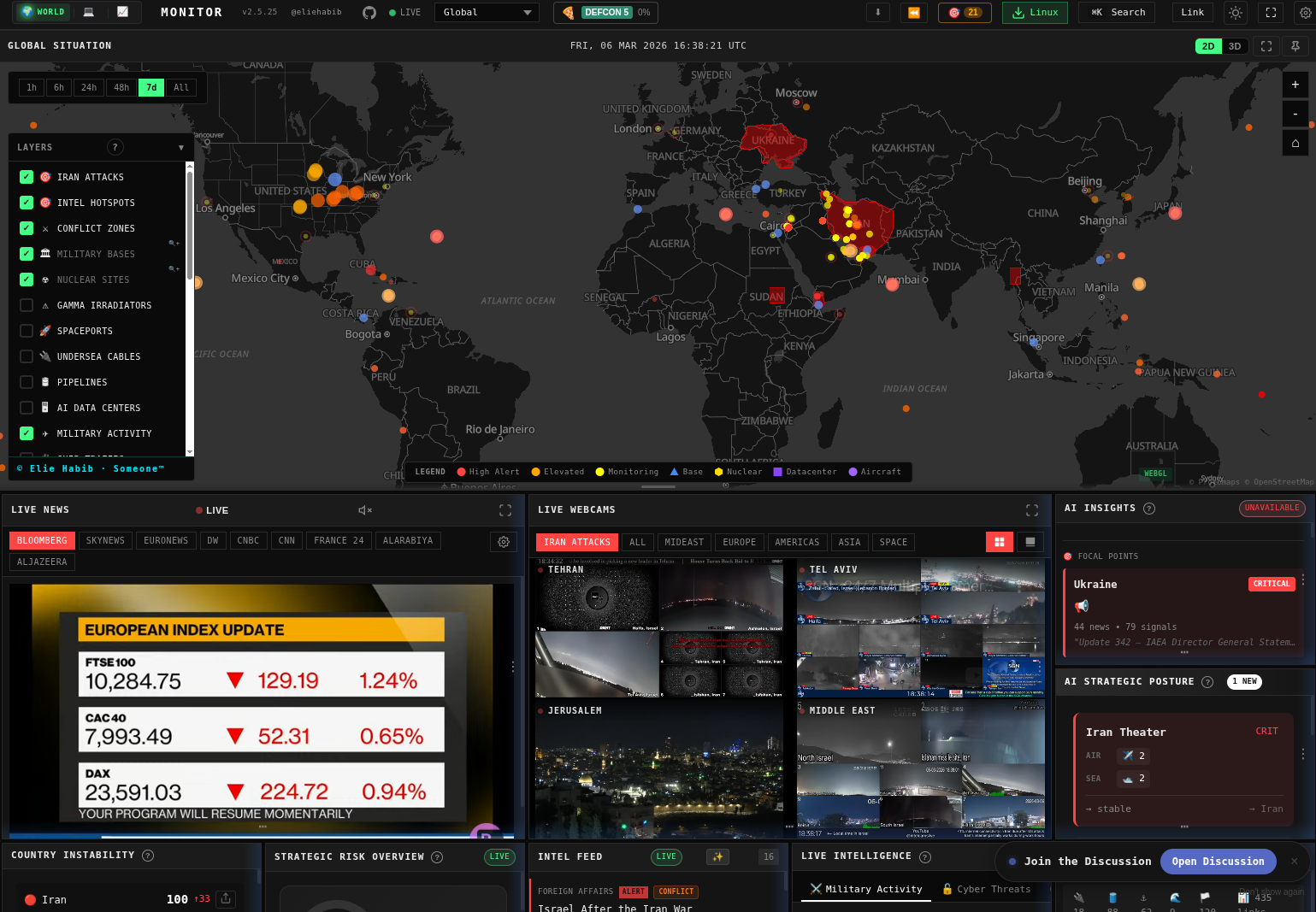Screen dimensions: 1316x912
Task: Toggle light/dark theme sun icon
Action: pyautogui.click(x=1235, y=13)
